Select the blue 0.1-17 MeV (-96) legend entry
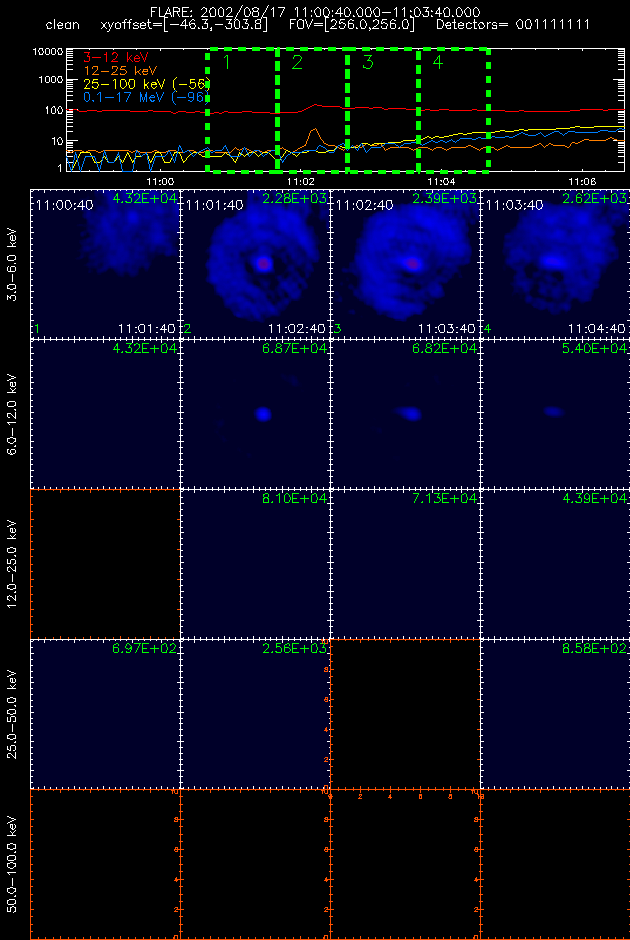 click(x=146, y=96)
